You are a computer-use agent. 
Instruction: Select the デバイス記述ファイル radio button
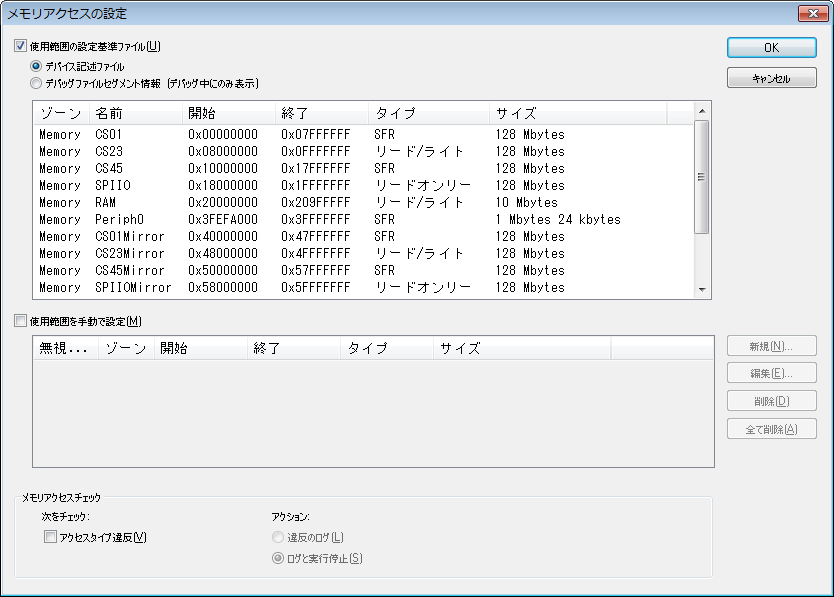(36, 66)
